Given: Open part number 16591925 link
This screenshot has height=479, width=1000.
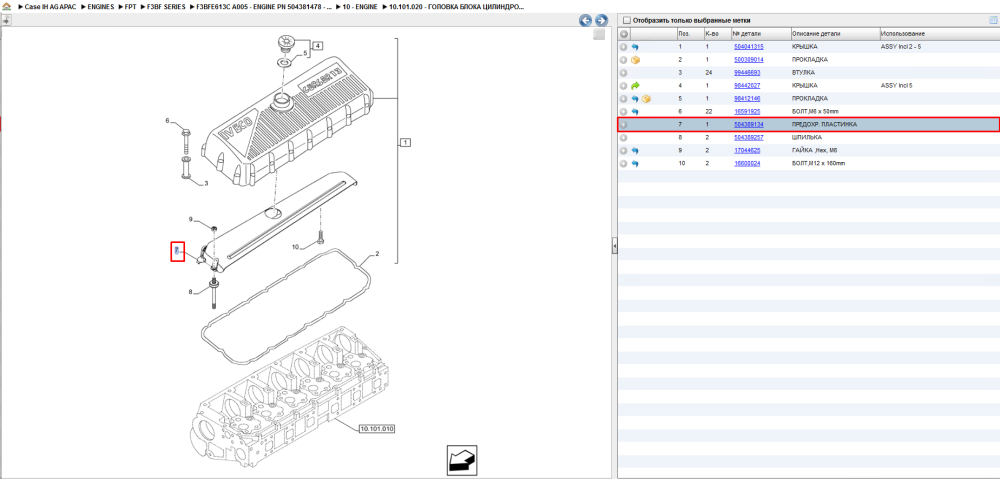Looking at the screenshot, I should [x=747, y=112].
